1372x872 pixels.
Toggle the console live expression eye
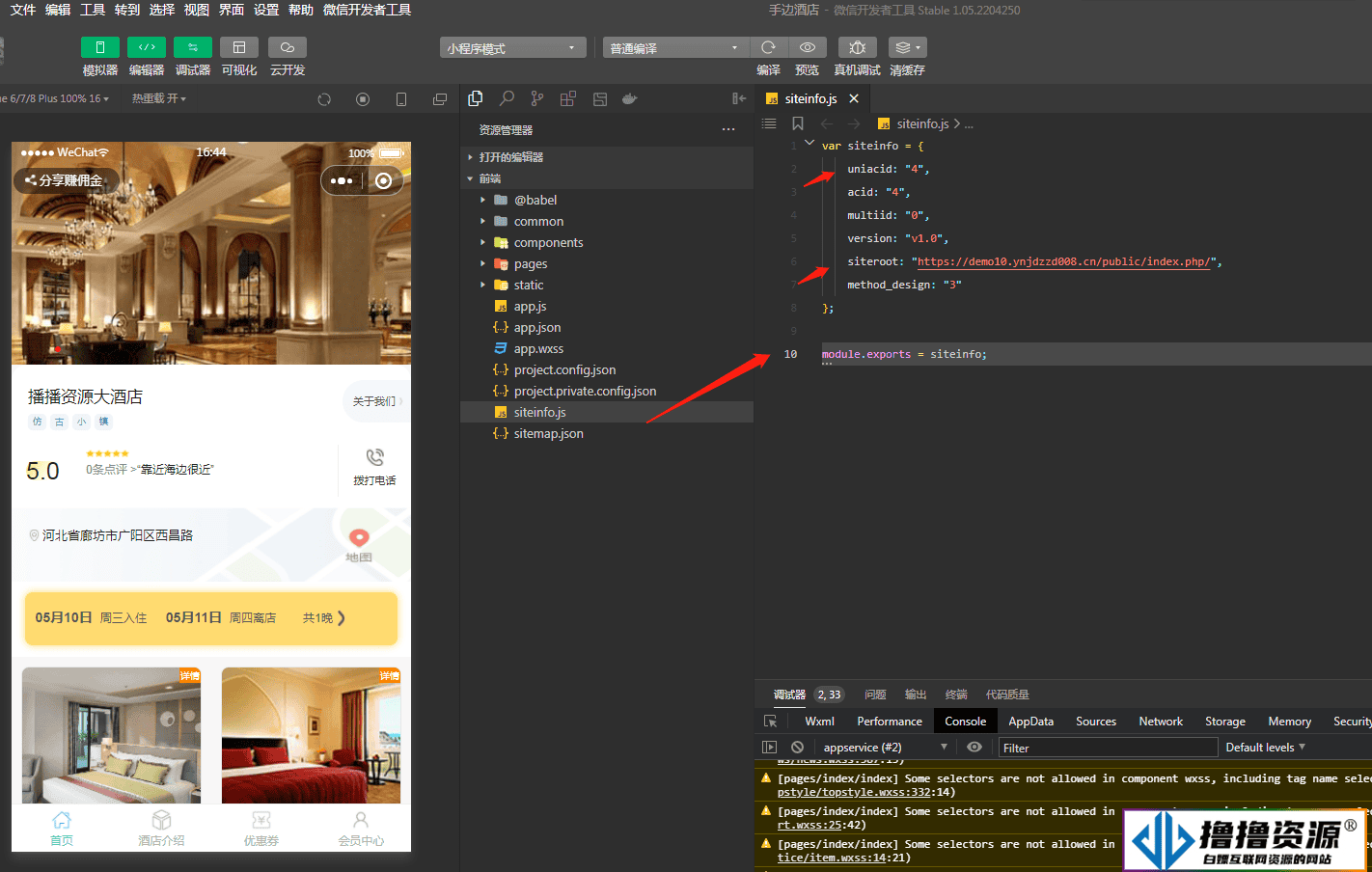point(974,748)
